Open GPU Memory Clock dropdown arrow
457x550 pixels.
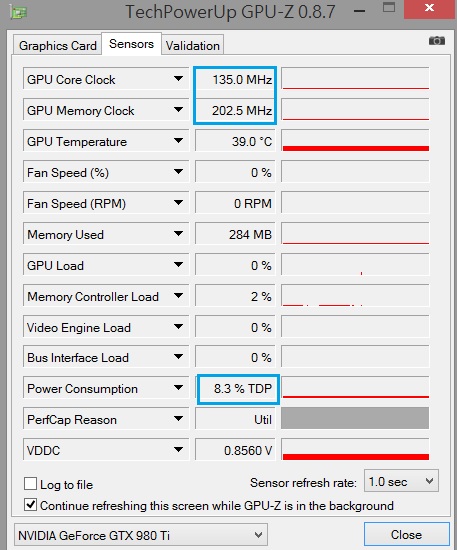[x=179, y=110]
